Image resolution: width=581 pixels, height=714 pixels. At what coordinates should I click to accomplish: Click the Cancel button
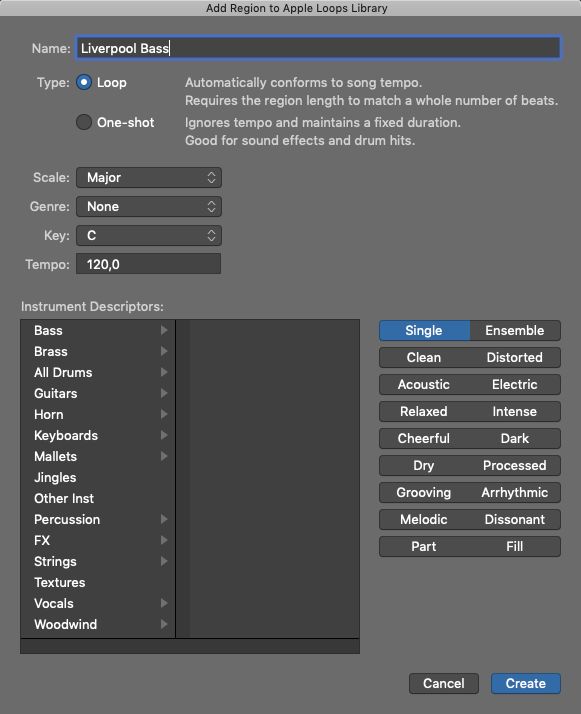click(444, 683)
